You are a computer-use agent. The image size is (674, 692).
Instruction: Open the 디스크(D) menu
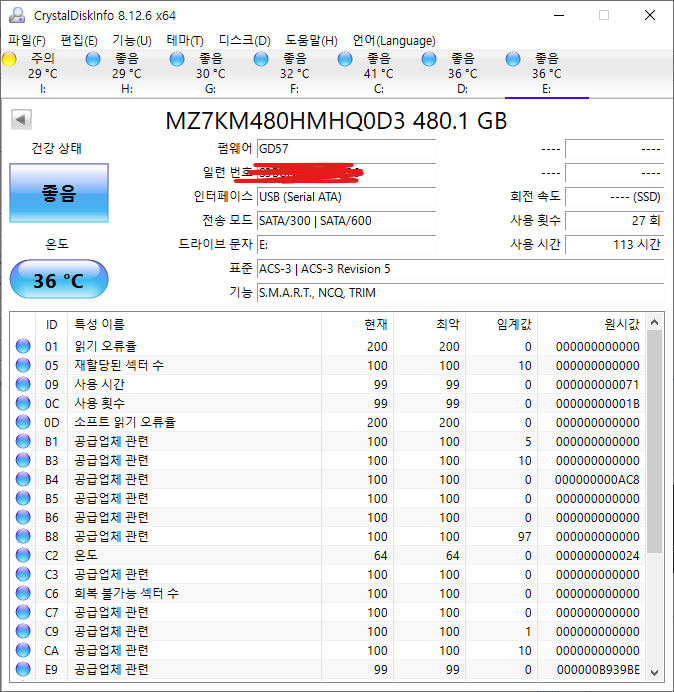point(245,41)
